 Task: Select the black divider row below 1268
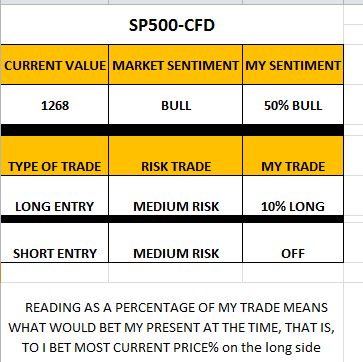click(x=172, y=130)
